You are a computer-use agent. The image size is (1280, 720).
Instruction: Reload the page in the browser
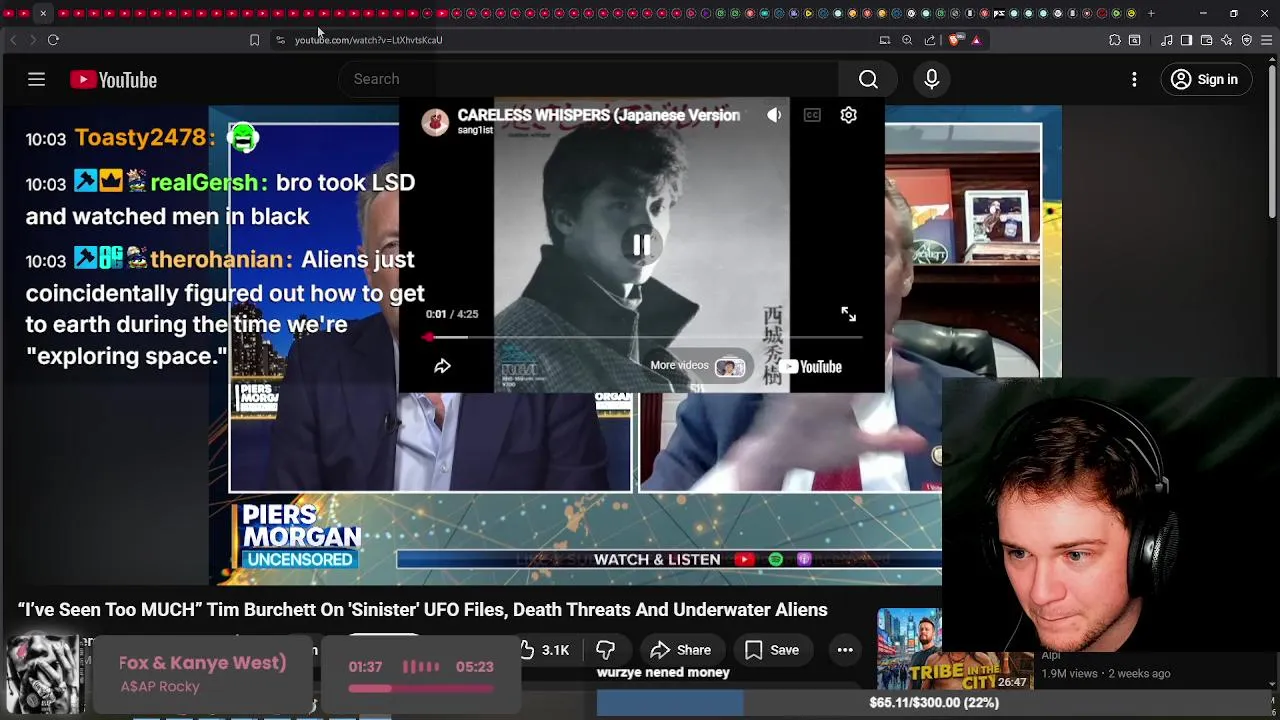point(53,40)
